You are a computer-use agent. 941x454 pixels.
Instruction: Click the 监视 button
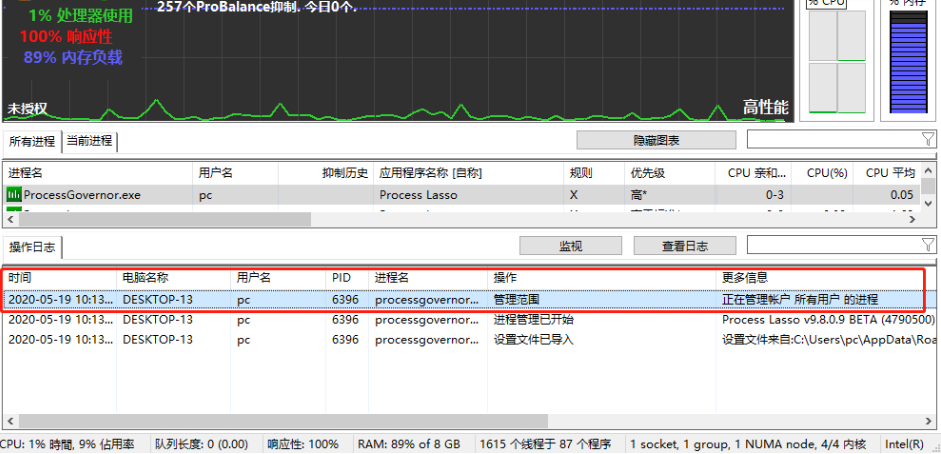point(570,246)
